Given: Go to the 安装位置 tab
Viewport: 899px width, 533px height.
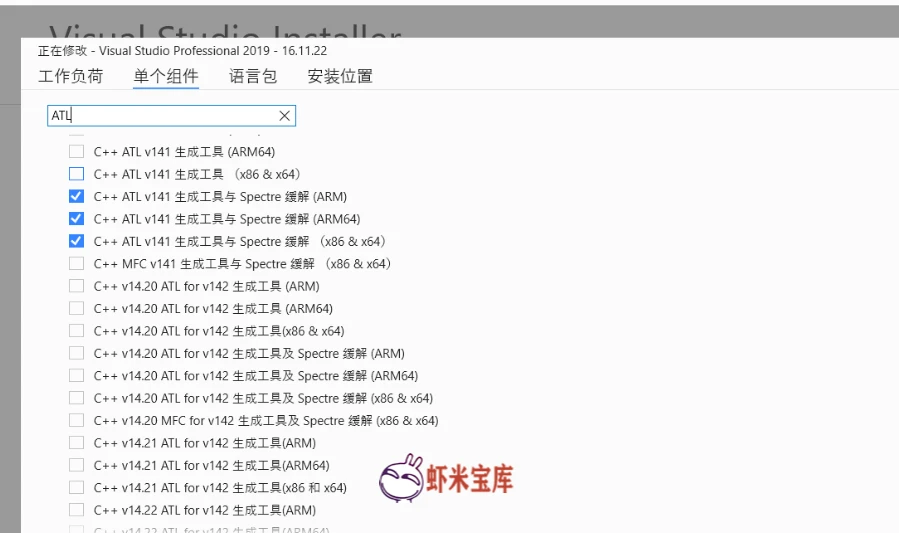Looking at the screenshot, I should tap(340, 76).
